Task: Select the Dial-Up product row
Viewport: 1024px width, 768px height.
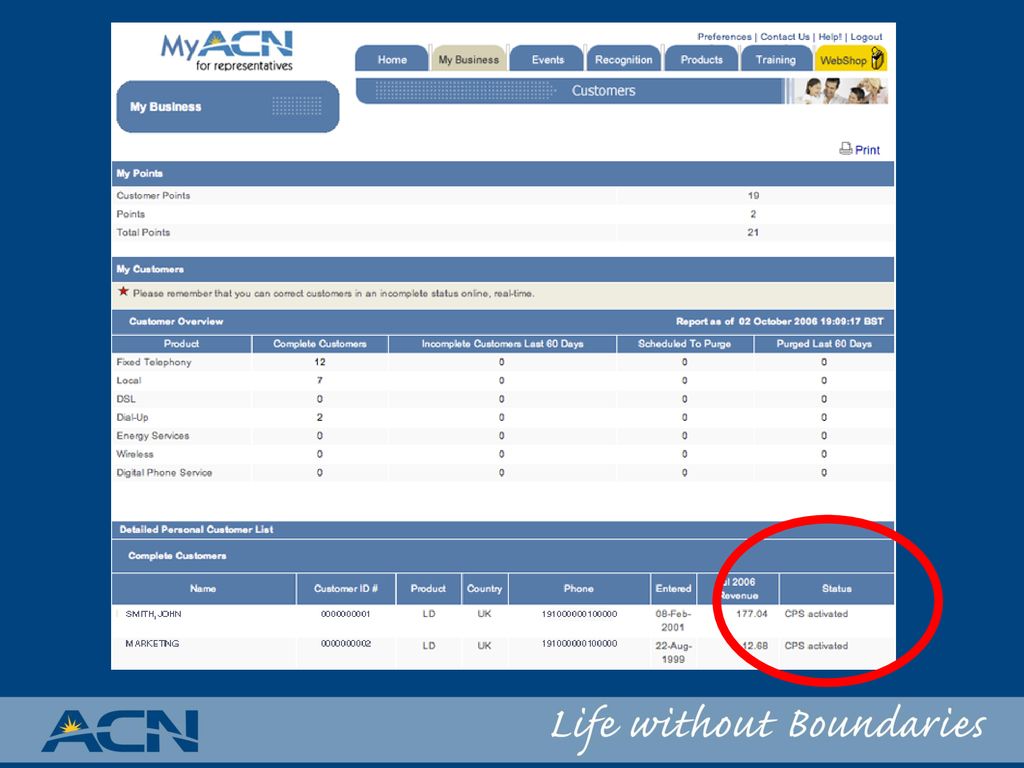Action: (x=503, y=417)
